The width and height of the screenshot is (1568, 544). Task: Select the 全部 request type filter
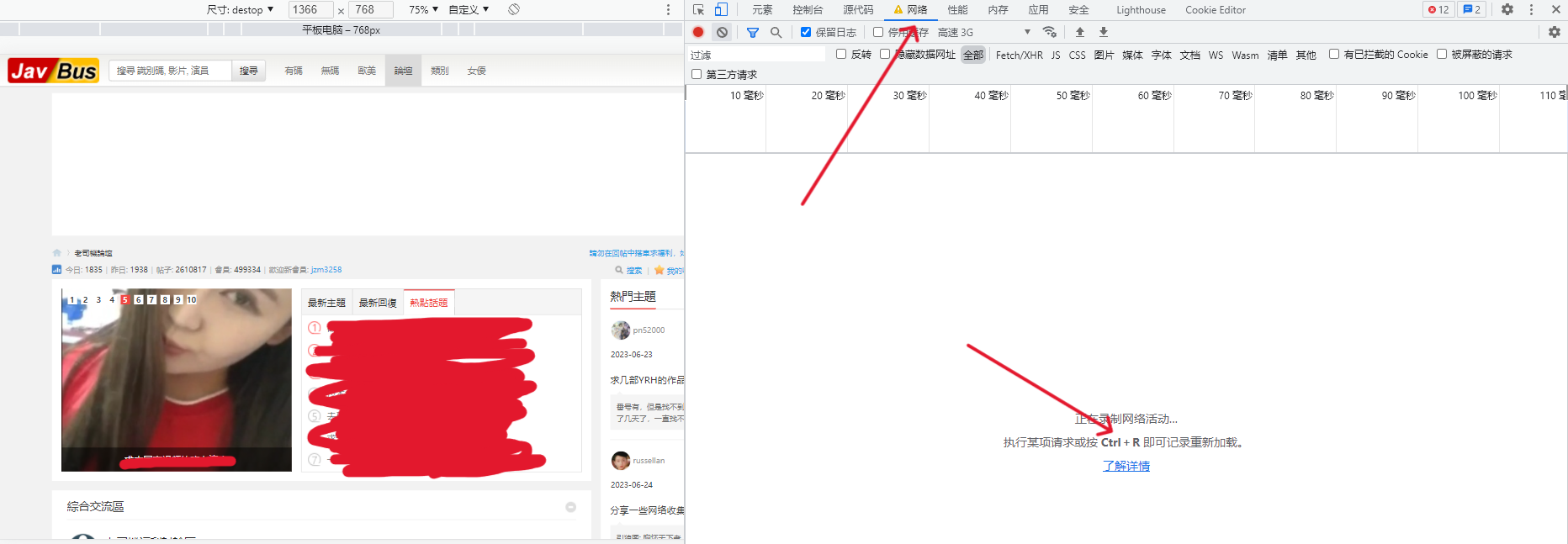point(973,55)
